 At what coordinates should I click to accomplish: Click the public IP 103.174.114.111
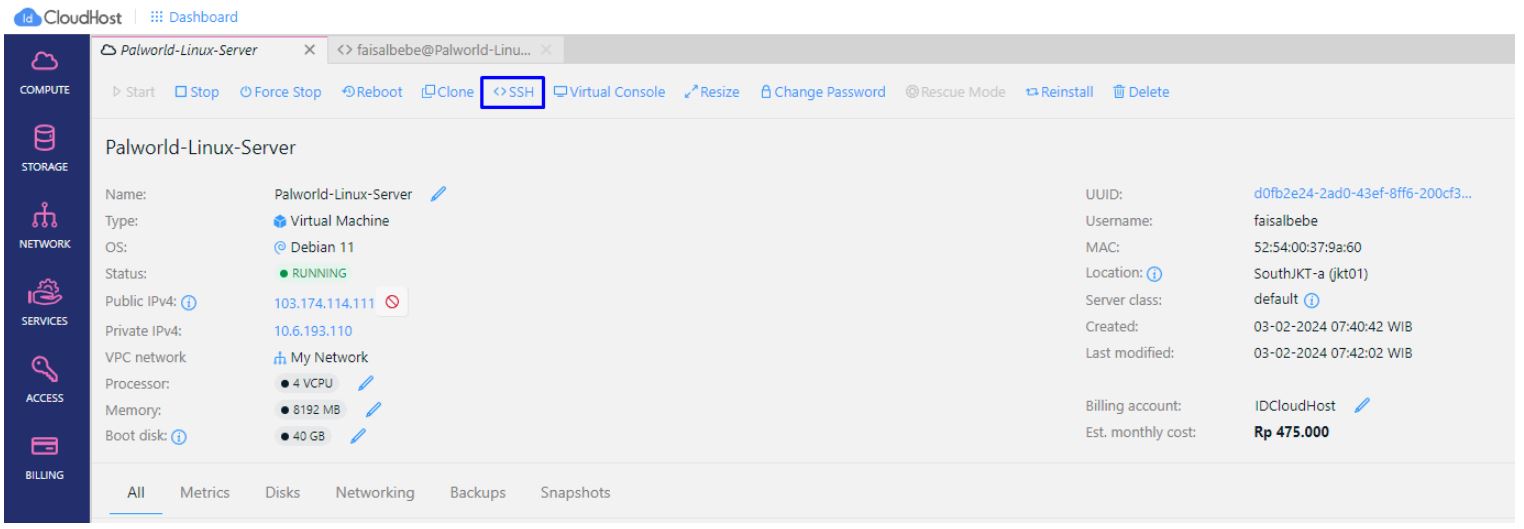point(323,305)
